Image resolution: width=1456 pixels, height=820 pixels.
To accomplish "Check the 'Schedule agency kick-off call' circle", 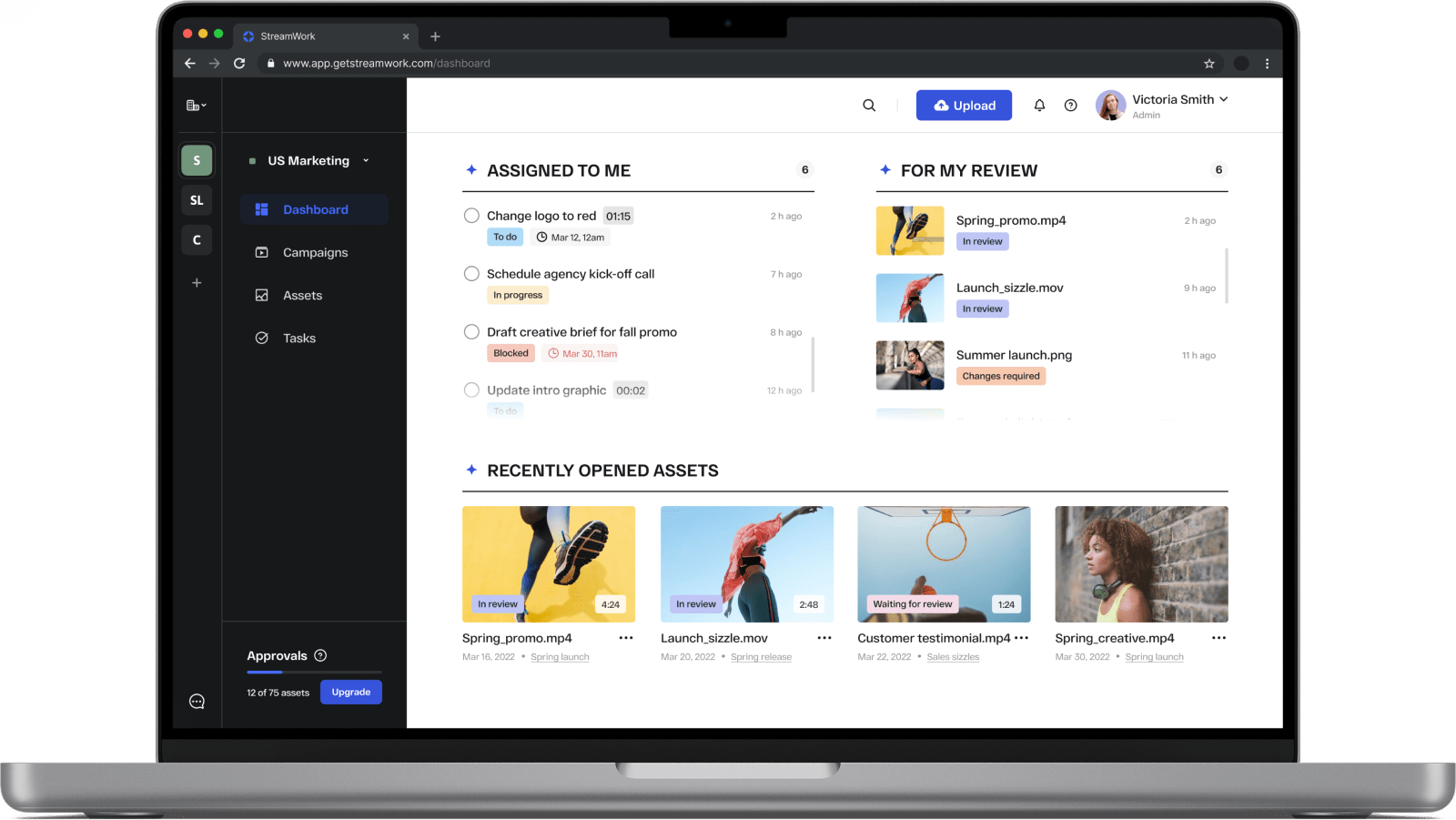I will 471,273.
